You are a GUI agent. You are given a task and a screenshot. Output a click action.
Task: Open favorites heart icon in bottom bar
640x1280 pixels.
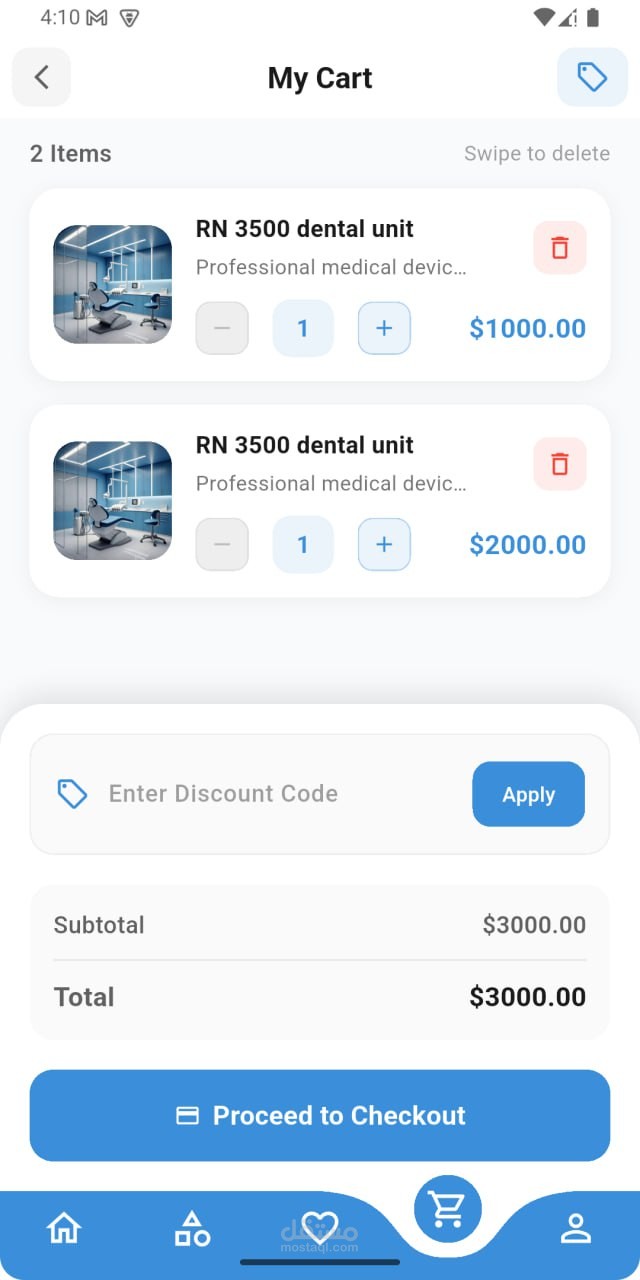click(319, 1227)
